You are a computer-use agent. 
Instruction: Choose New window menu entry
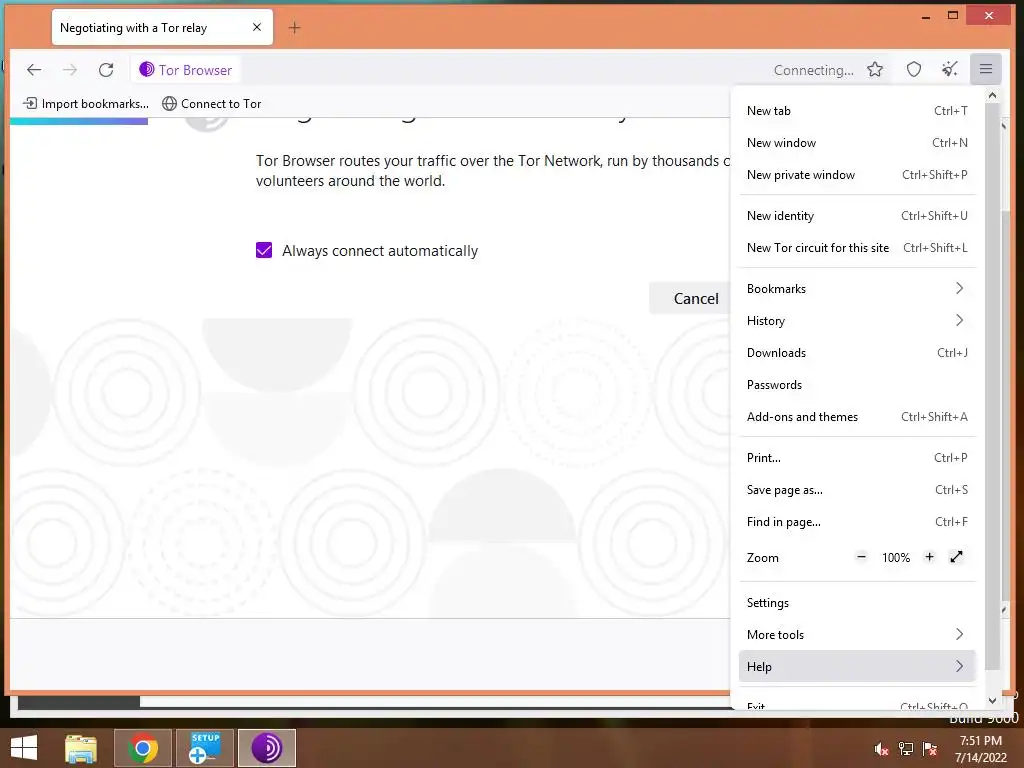[x=857, y=143]
